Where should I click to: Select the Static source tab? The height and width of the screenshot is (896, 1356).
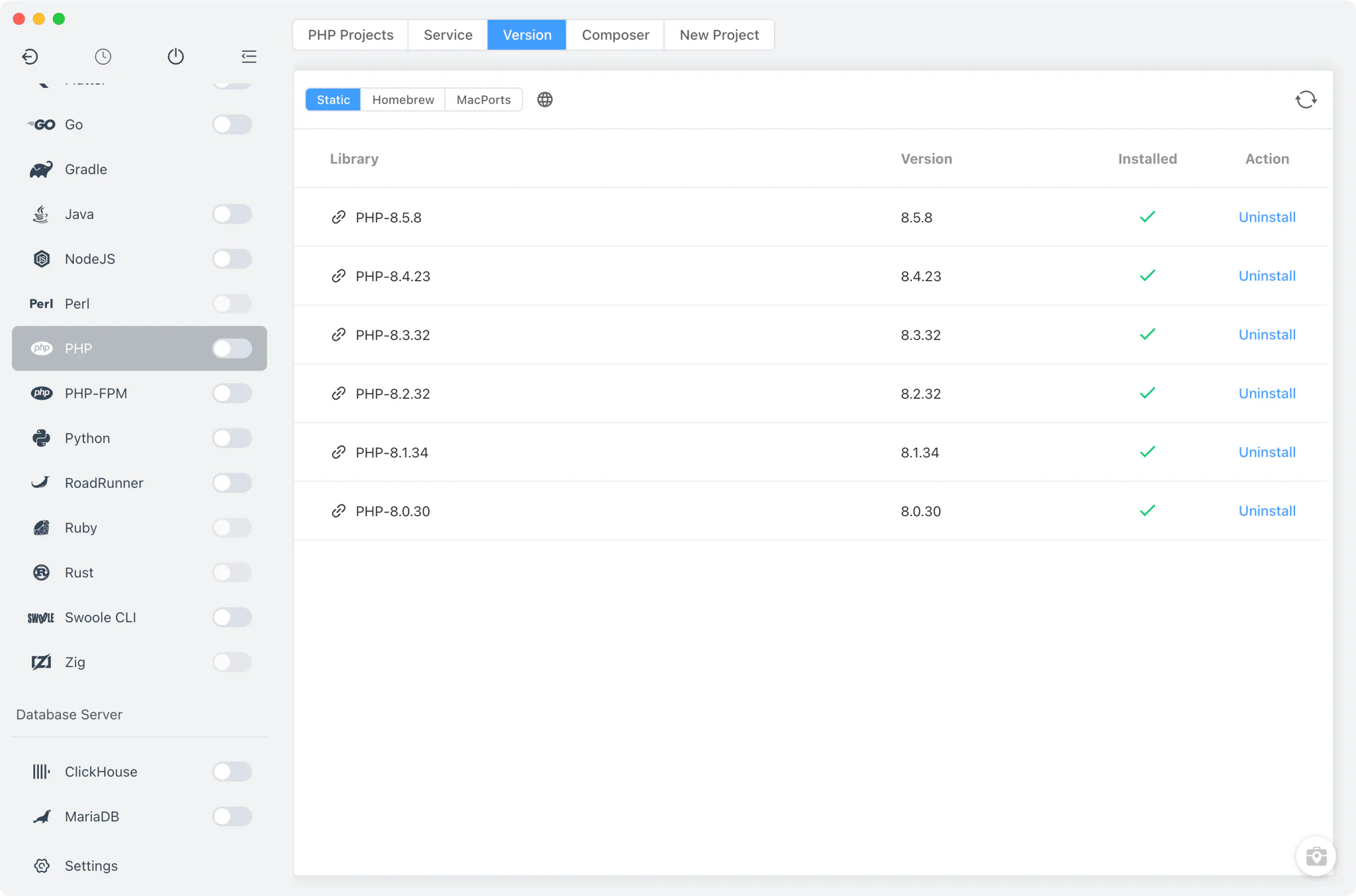[x=333, y=99]
